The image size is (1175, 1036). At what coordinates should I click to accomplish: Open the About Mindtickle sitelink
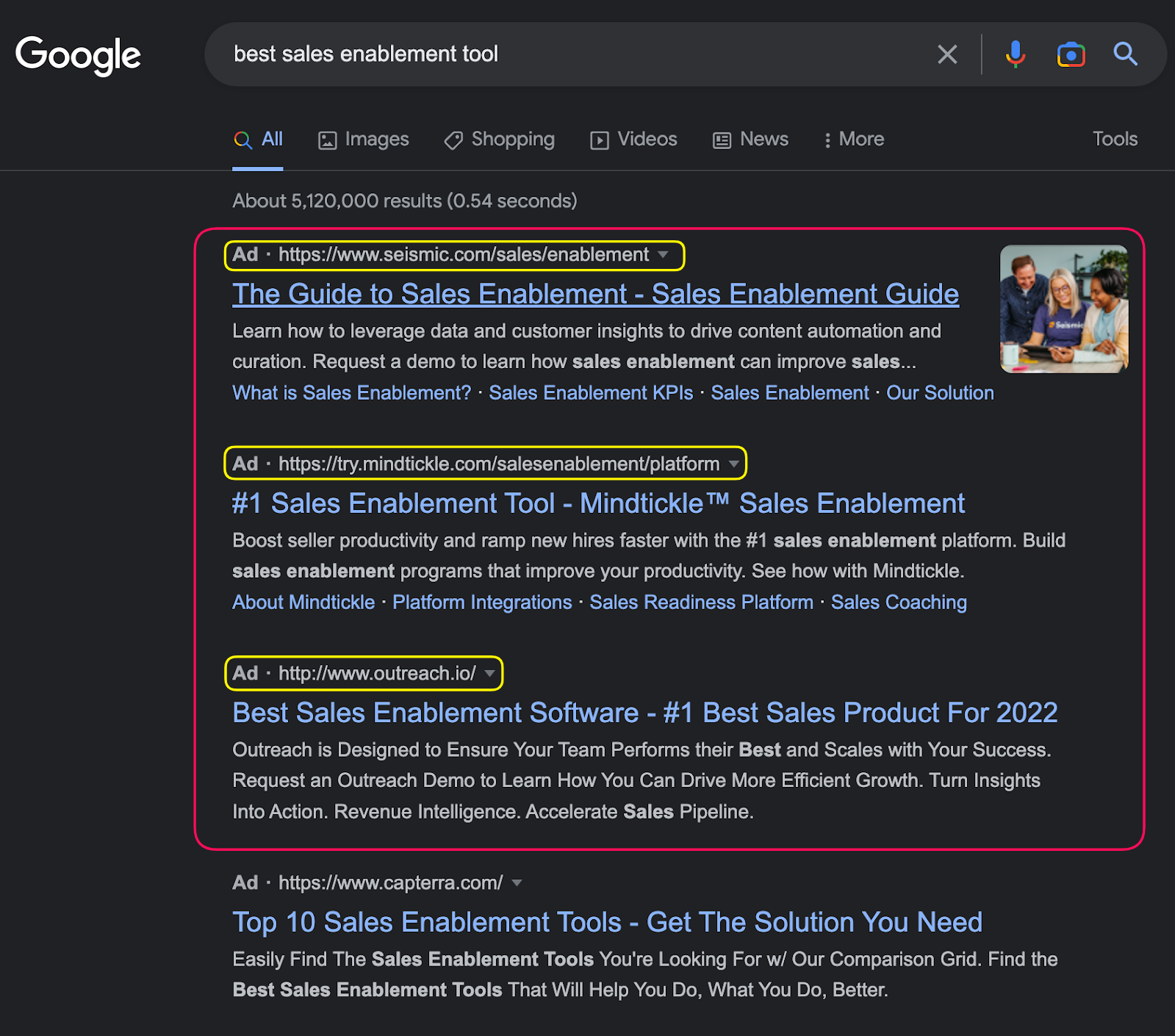click(x=303, y=602)
